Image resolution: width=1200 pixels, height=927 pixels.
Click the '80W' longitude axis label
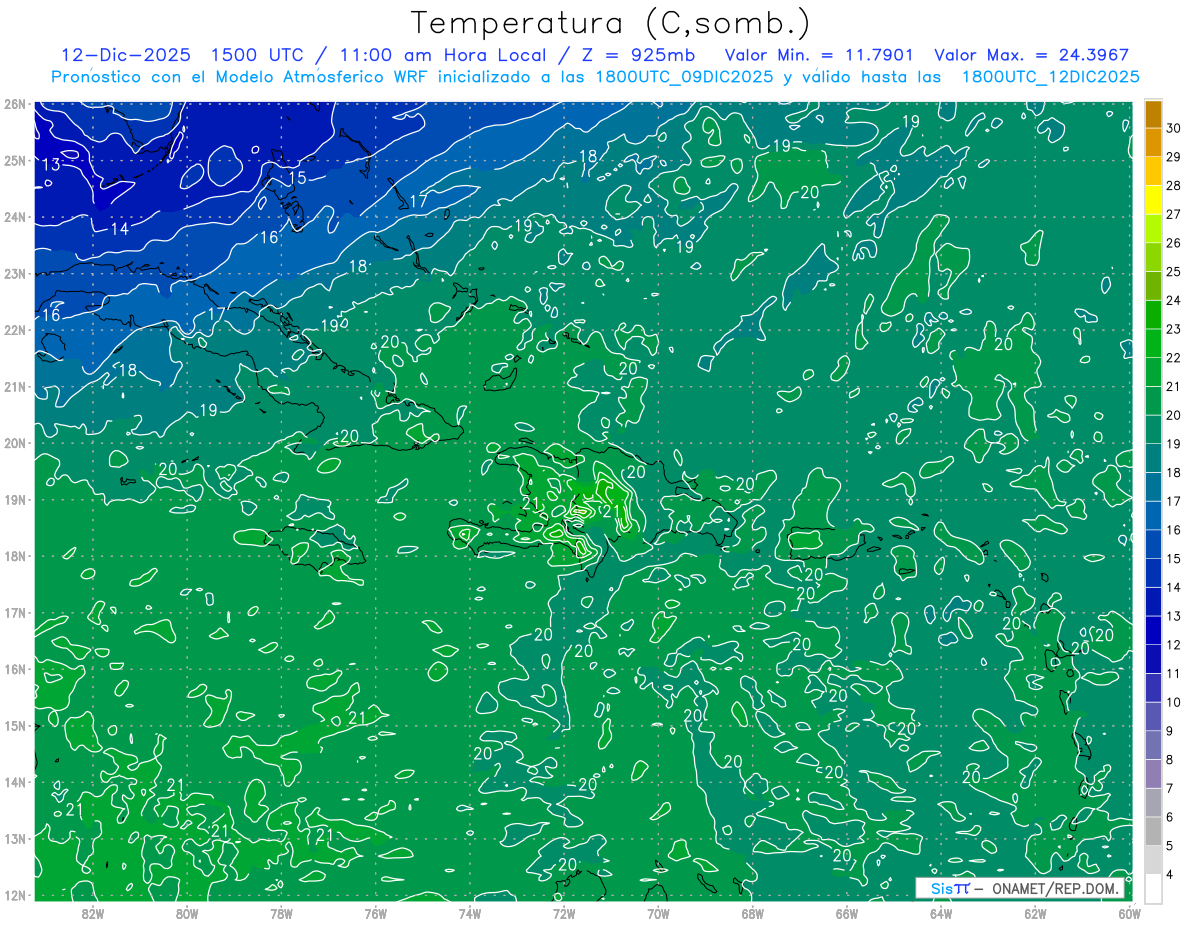tap(187, 913)
